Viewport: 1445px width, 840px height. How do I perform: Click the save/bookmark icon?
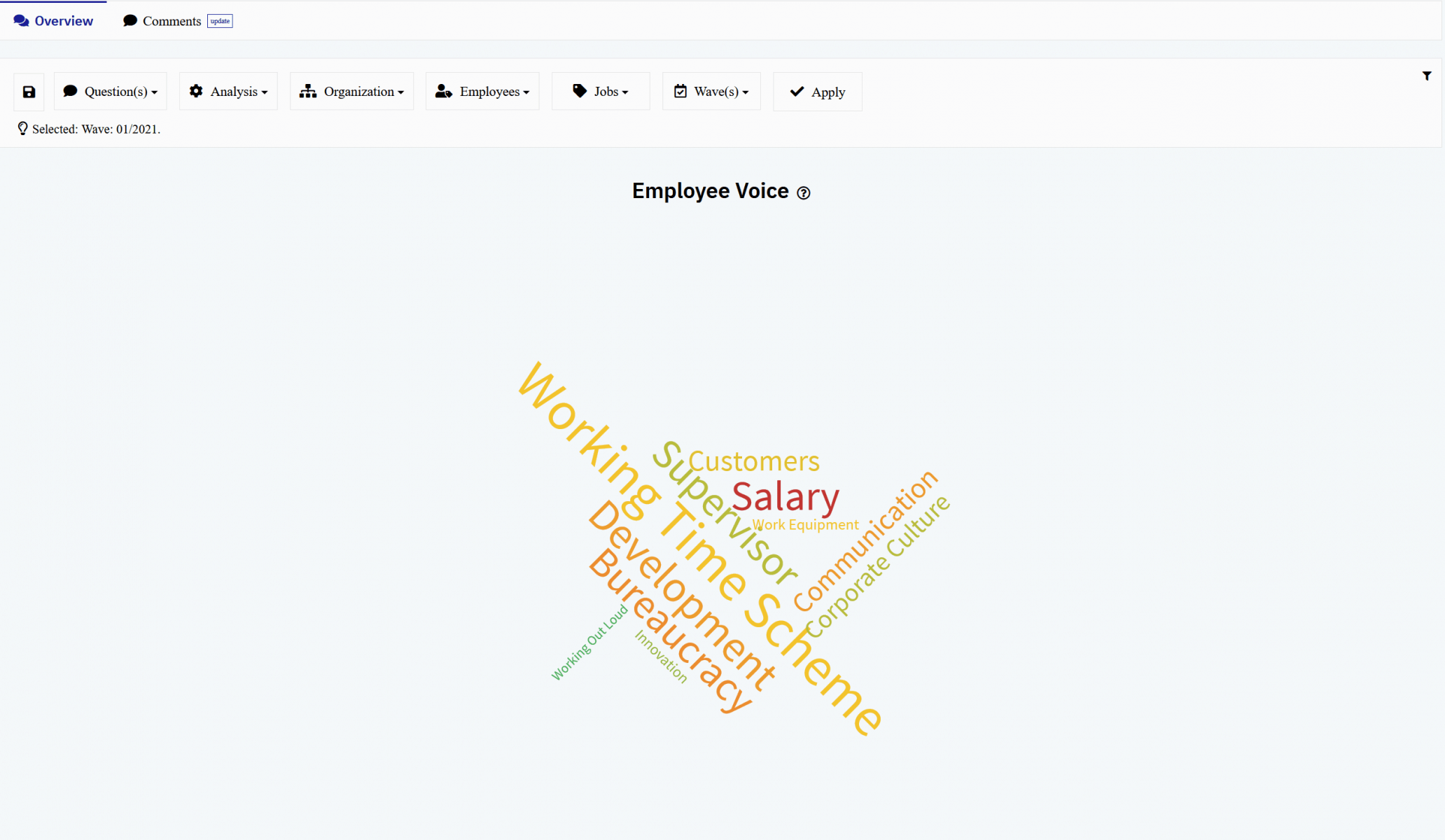click(29, 91)
